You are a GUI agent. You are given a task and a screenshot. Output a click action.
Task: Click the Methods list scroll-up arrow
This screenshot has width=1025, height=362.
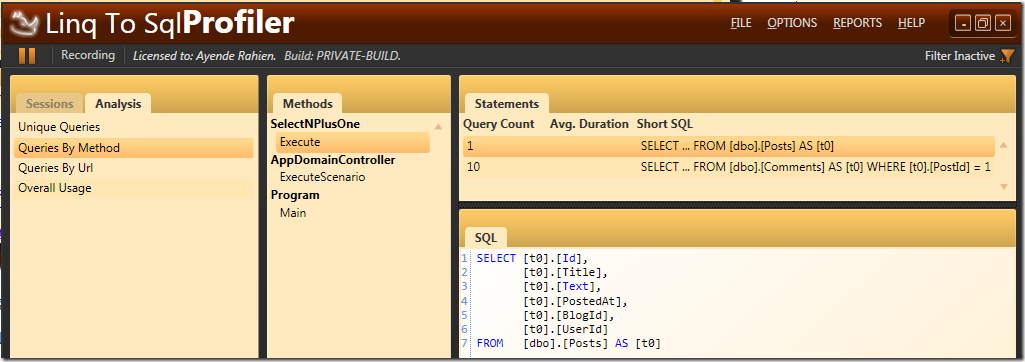(438, 126)
